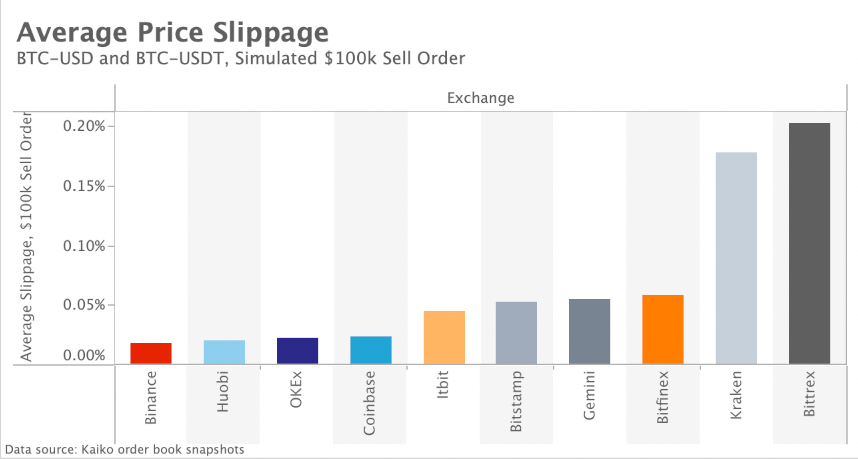This screenshot has width=858, height=459.
Task: Click the red Binance bar
Action: (151, 353)
